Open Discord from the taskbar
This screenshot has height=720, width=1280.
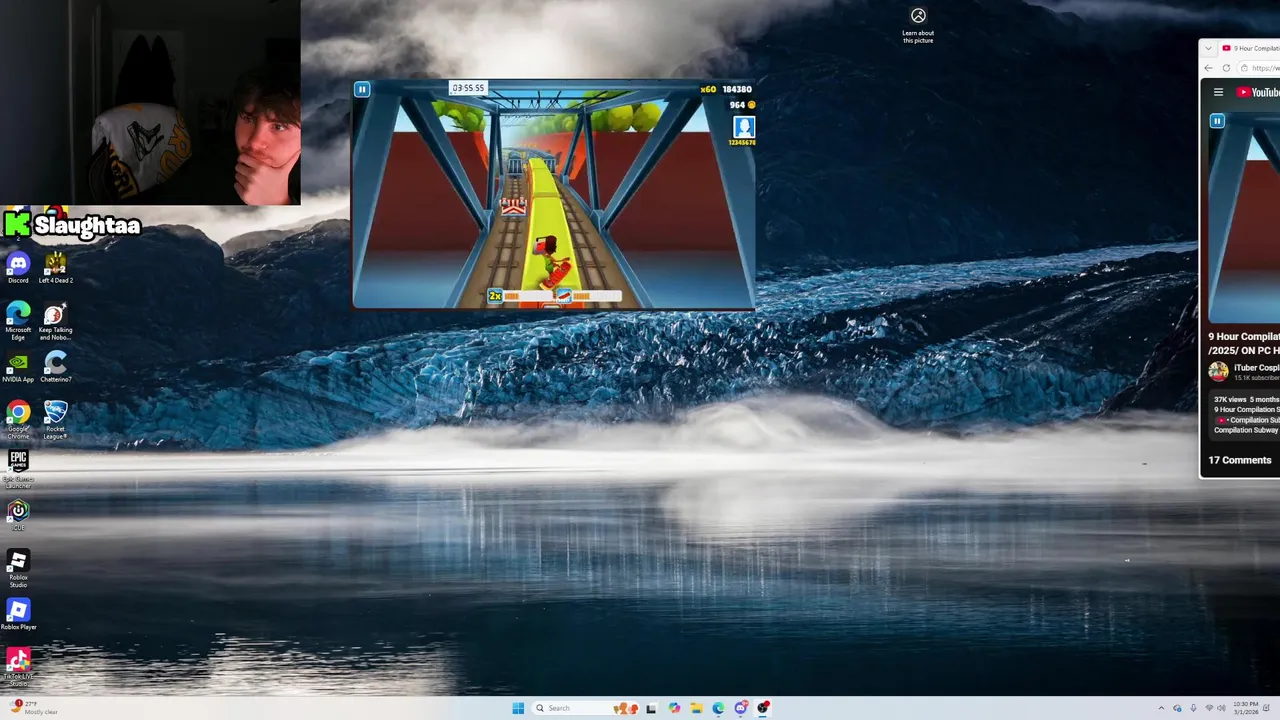pyautogui.click(x=741, y=708)
